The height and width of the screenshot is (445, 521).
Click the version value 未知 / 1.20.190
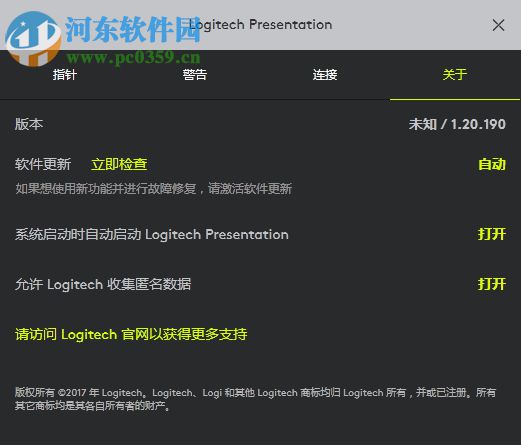click(457, 124)
